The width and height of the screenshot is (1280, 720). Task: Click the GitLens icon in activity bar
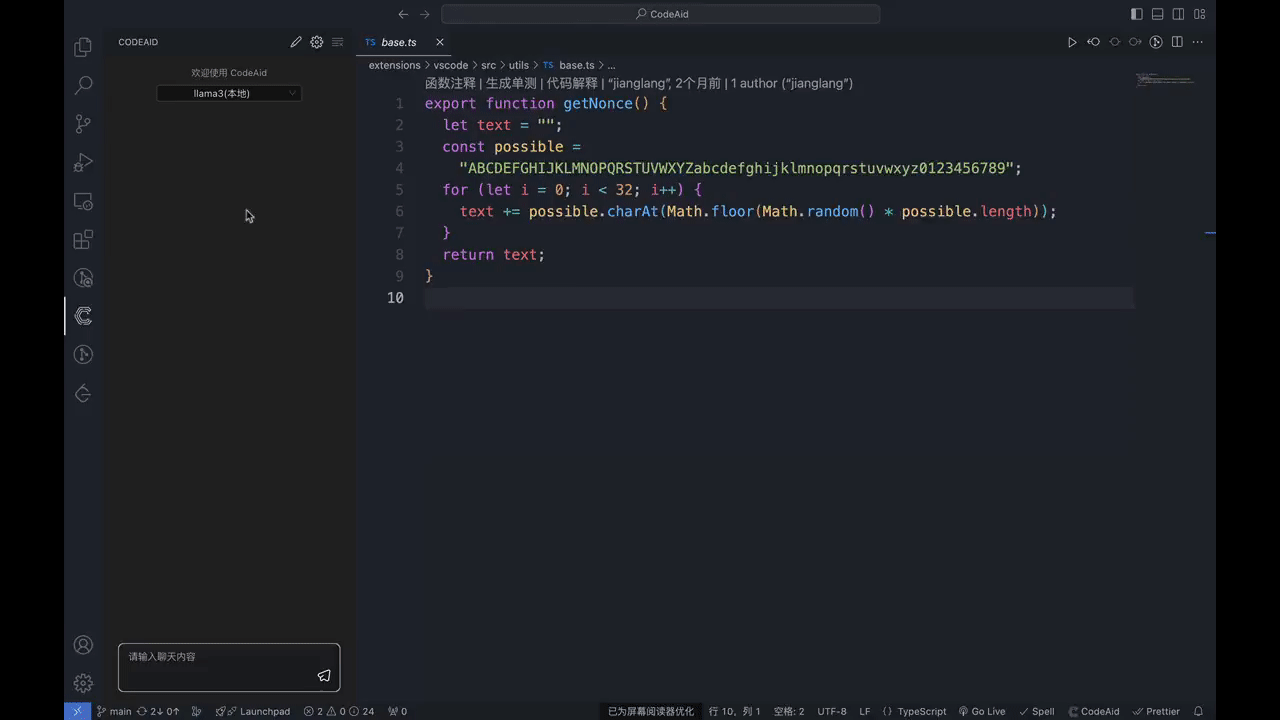[83, 355]
